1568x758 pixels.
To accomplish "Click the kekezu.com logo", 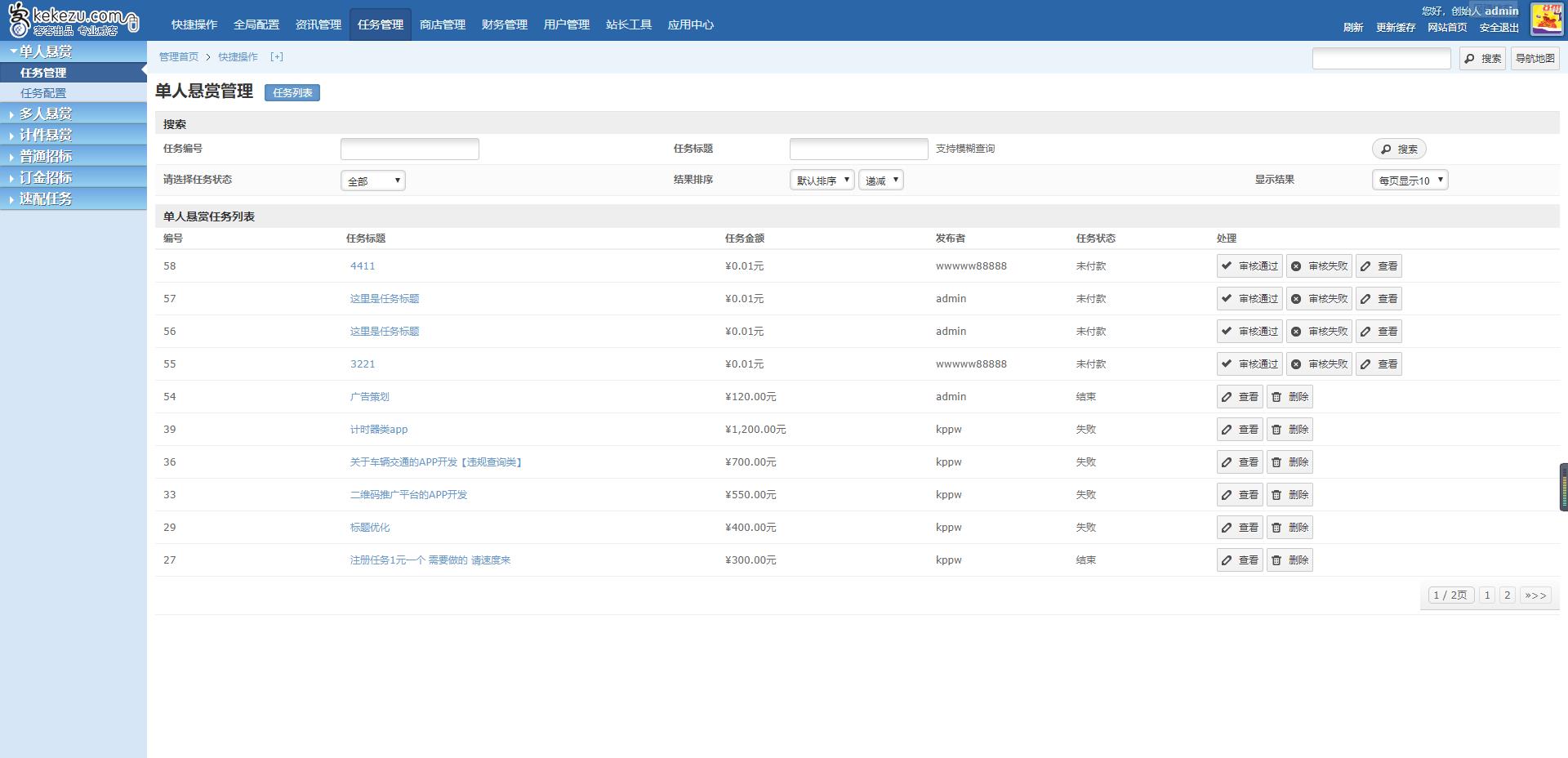I will tap(73, 20).
